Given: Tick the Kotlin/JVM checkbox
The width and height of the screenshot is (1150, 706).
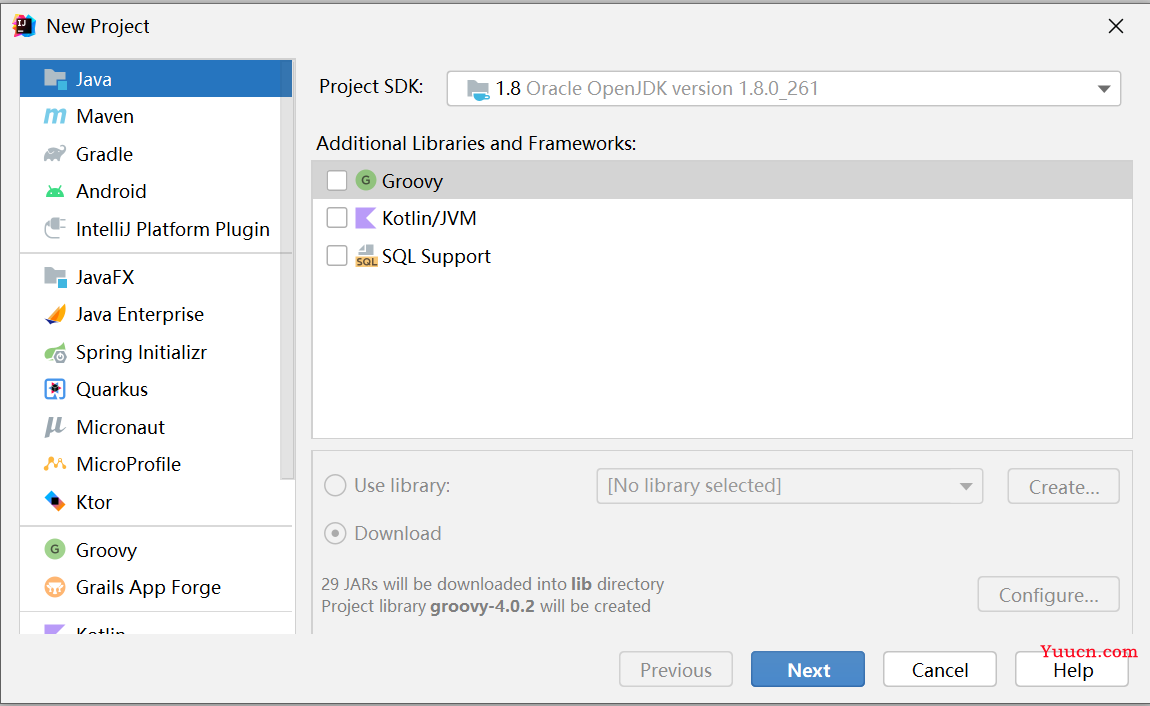Looking at the screenshot, I should 337,218.
